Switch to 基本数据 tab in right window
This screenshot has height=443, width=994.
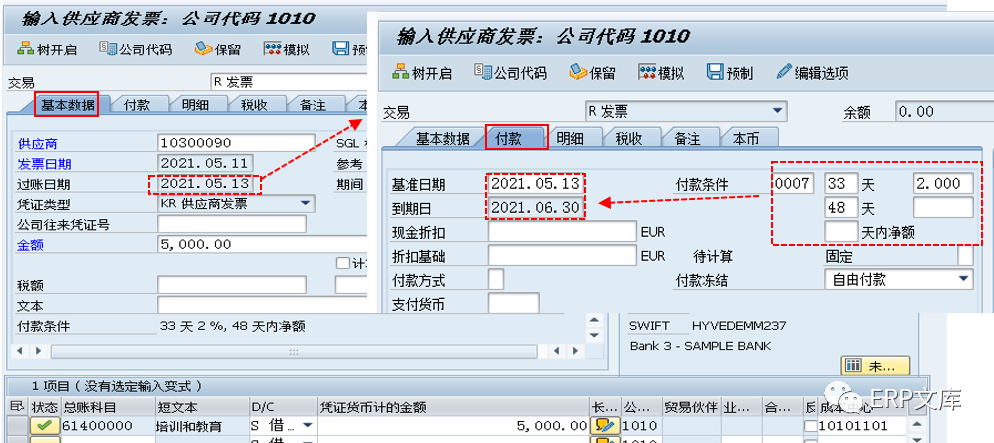point(442,138)
